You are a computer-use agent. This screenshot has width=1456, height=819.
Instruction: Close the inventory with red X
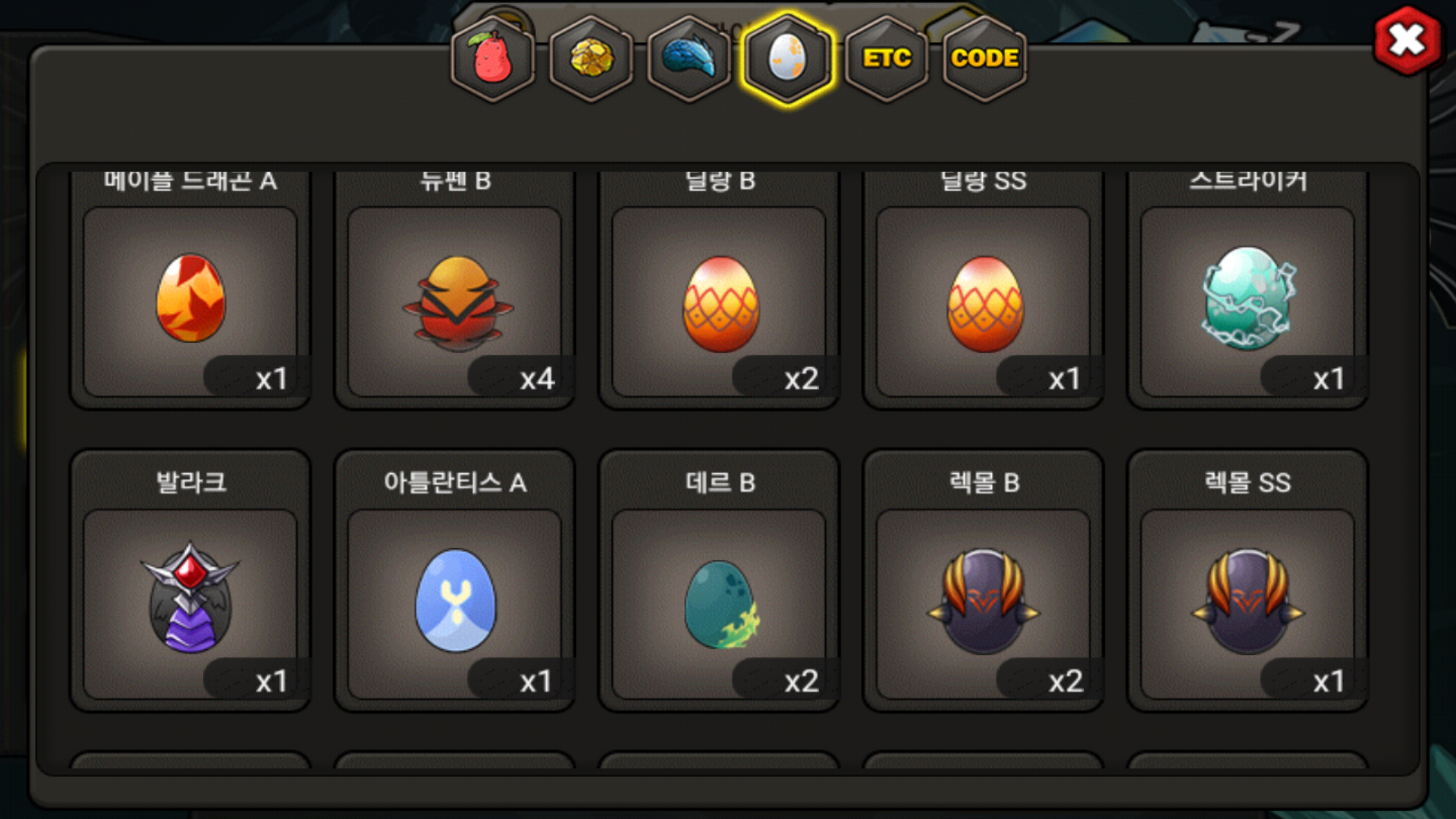click(1407, 40)
